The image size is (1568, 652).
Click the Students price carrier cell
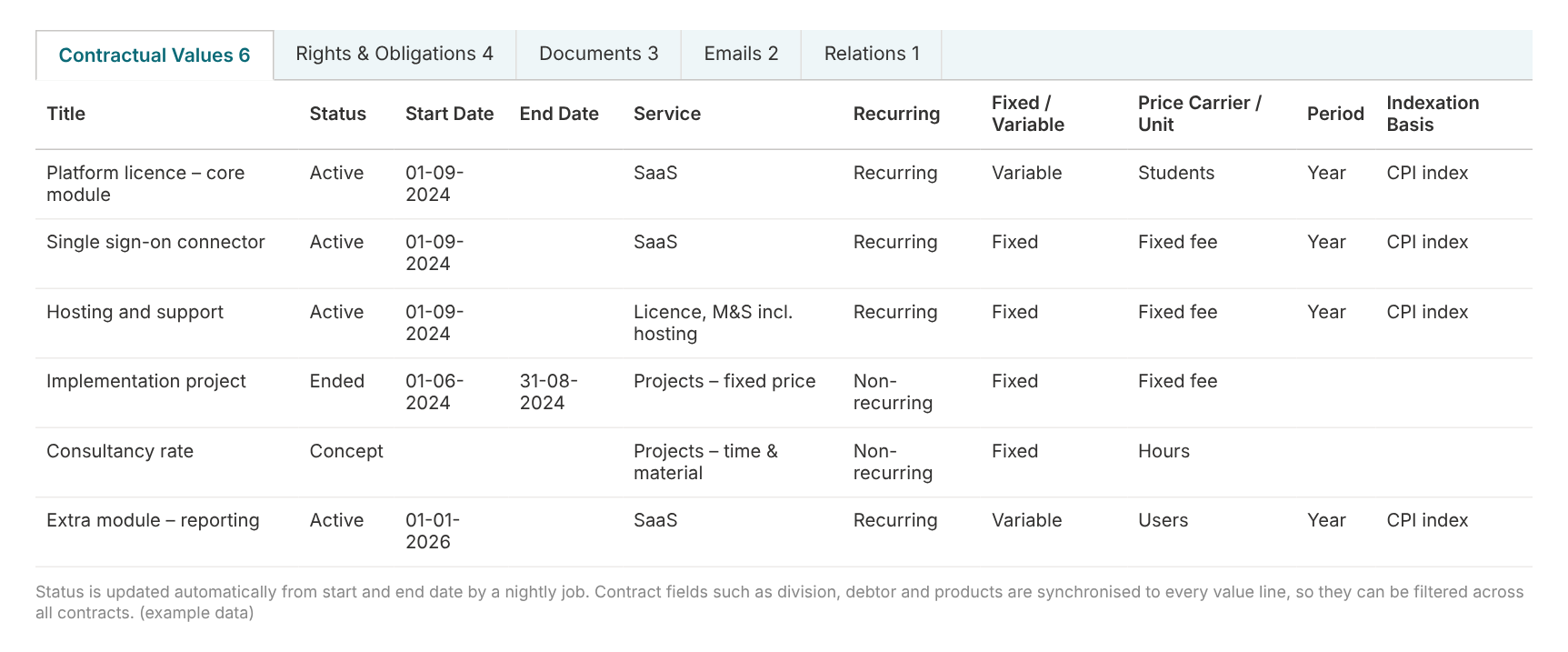(x=1176, y=173)
